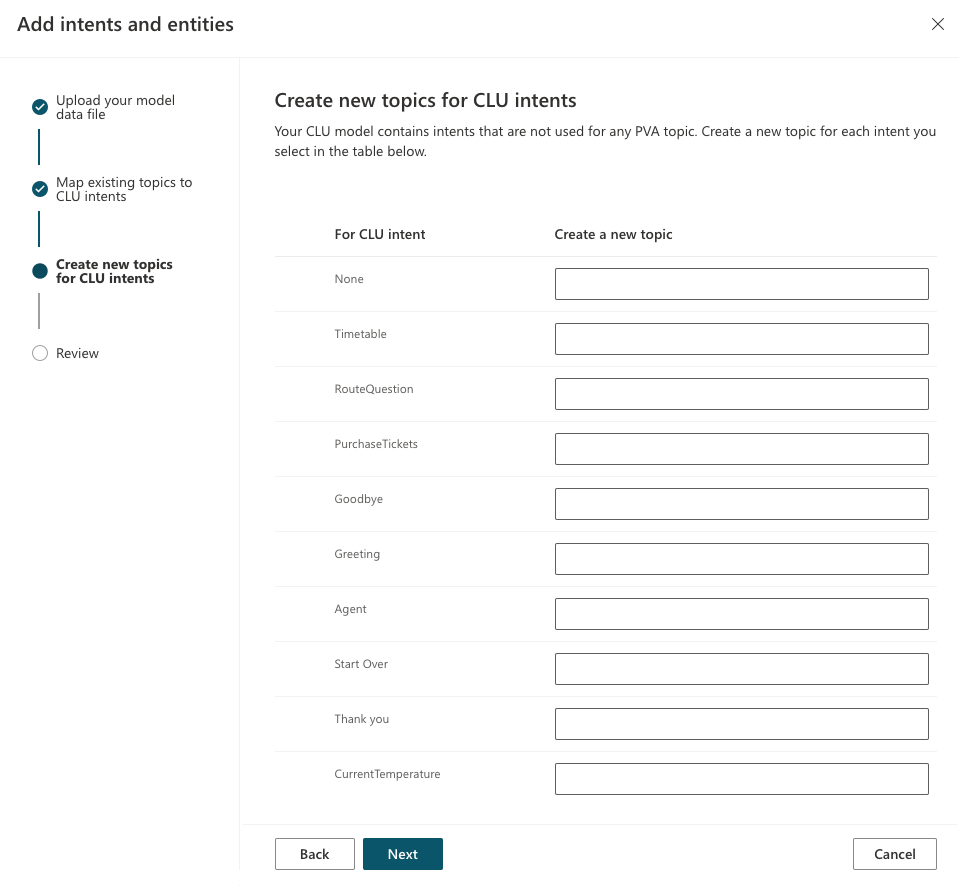Click the CurrentTemperature new topic input
Image resolution: width=959 pixels, height=886 pixels.
[x=741, y=779]
